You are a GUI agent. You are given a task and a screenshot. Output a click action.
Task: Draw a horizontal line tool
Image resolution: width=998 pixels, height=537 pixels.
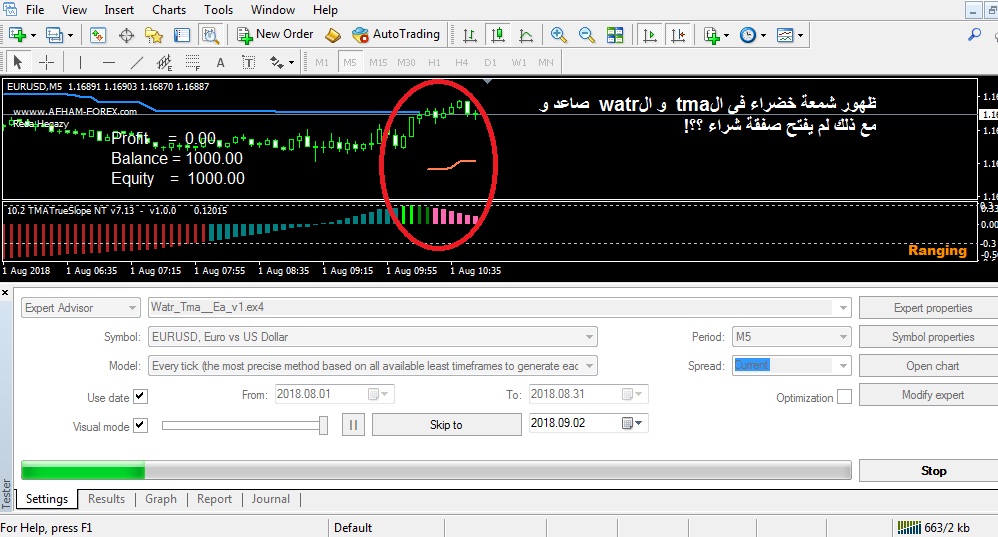coord(108,62)
